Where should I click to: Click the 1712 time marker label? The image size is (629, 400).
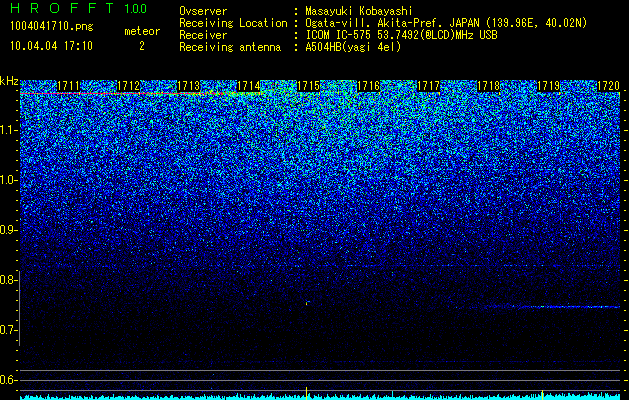click(x=128, y=86)
